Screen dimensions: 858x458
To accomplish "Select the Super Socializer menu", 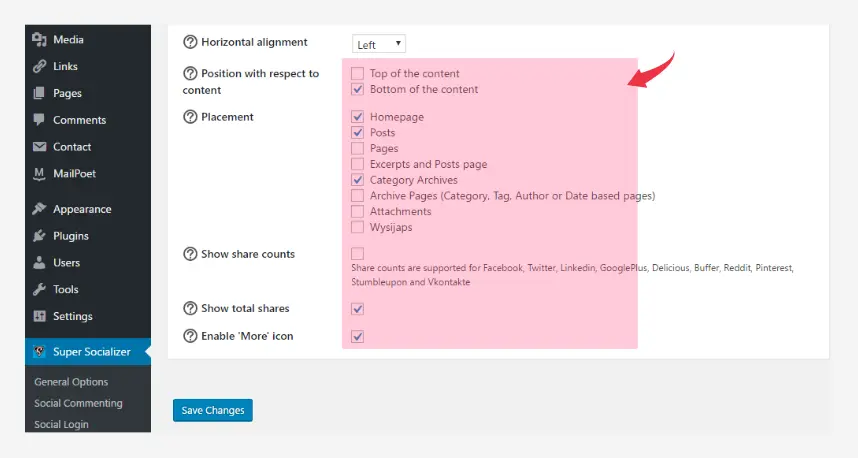I will pos(93,351).
